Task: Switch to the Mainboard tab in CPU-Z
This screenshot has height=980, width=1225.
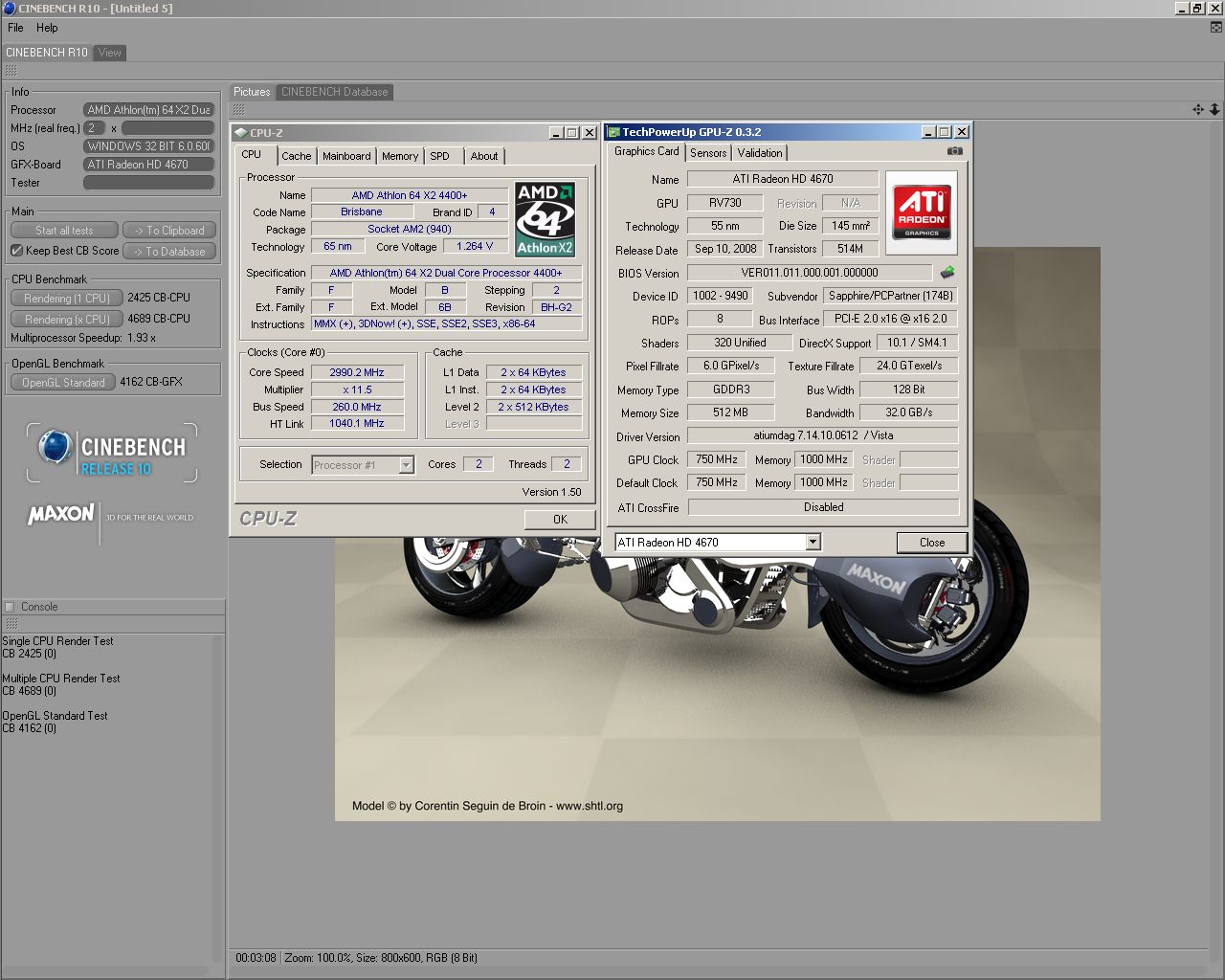Action: pos(345,156)
